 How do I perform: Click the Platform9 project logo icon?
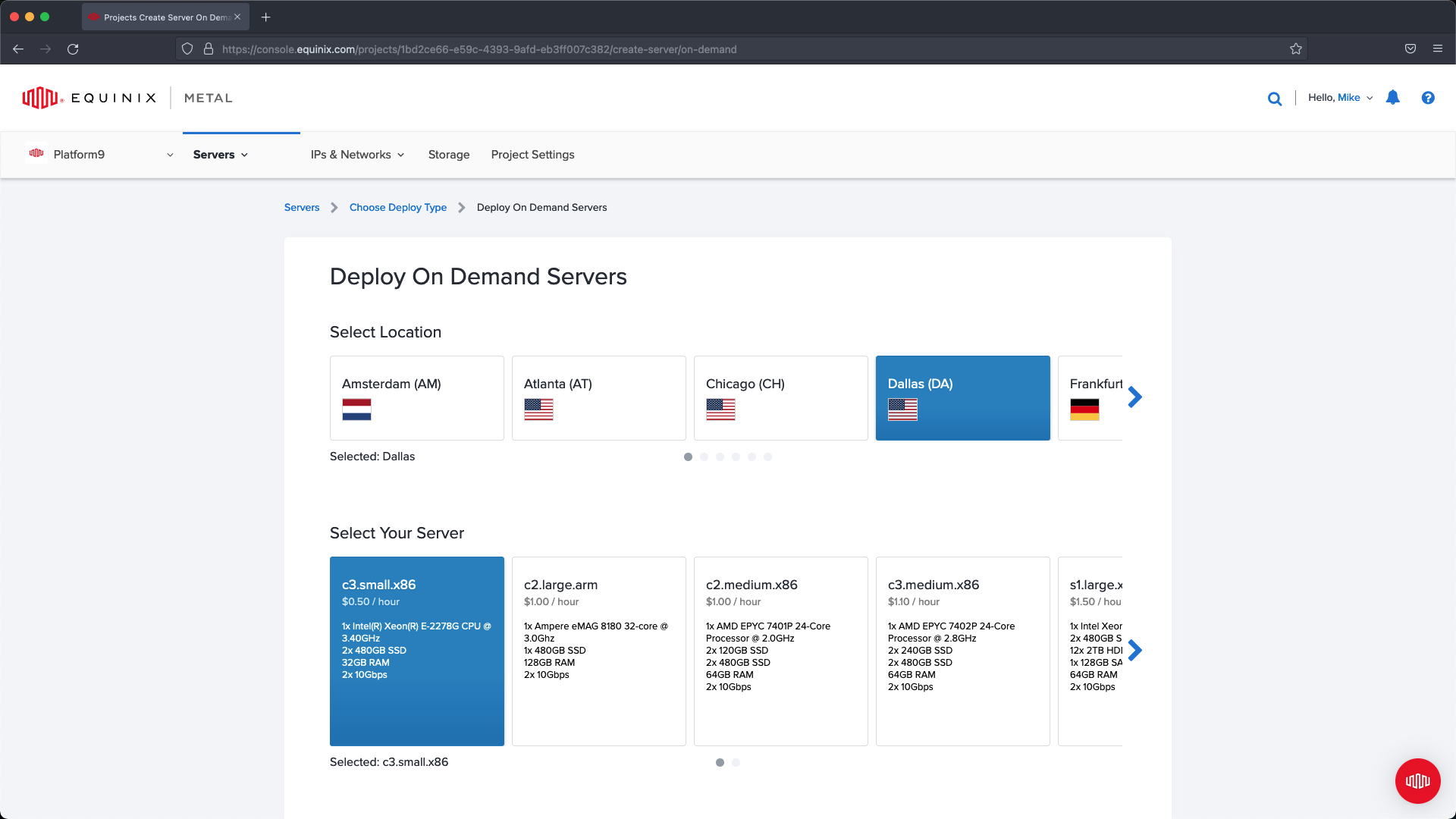pos(36,153)
